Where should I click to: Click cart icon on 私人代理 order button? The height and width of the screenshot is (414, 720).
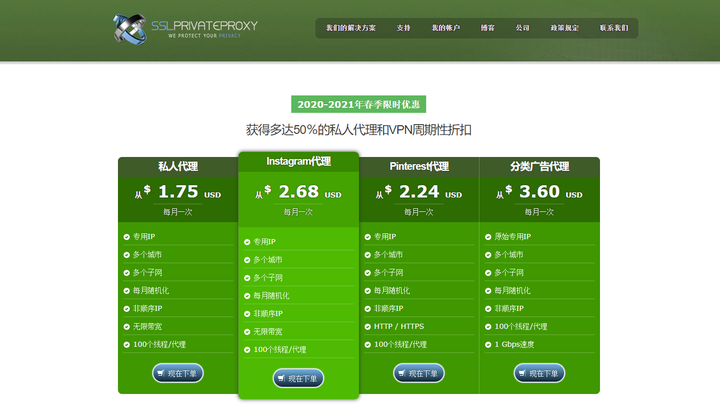coord(161,373)
